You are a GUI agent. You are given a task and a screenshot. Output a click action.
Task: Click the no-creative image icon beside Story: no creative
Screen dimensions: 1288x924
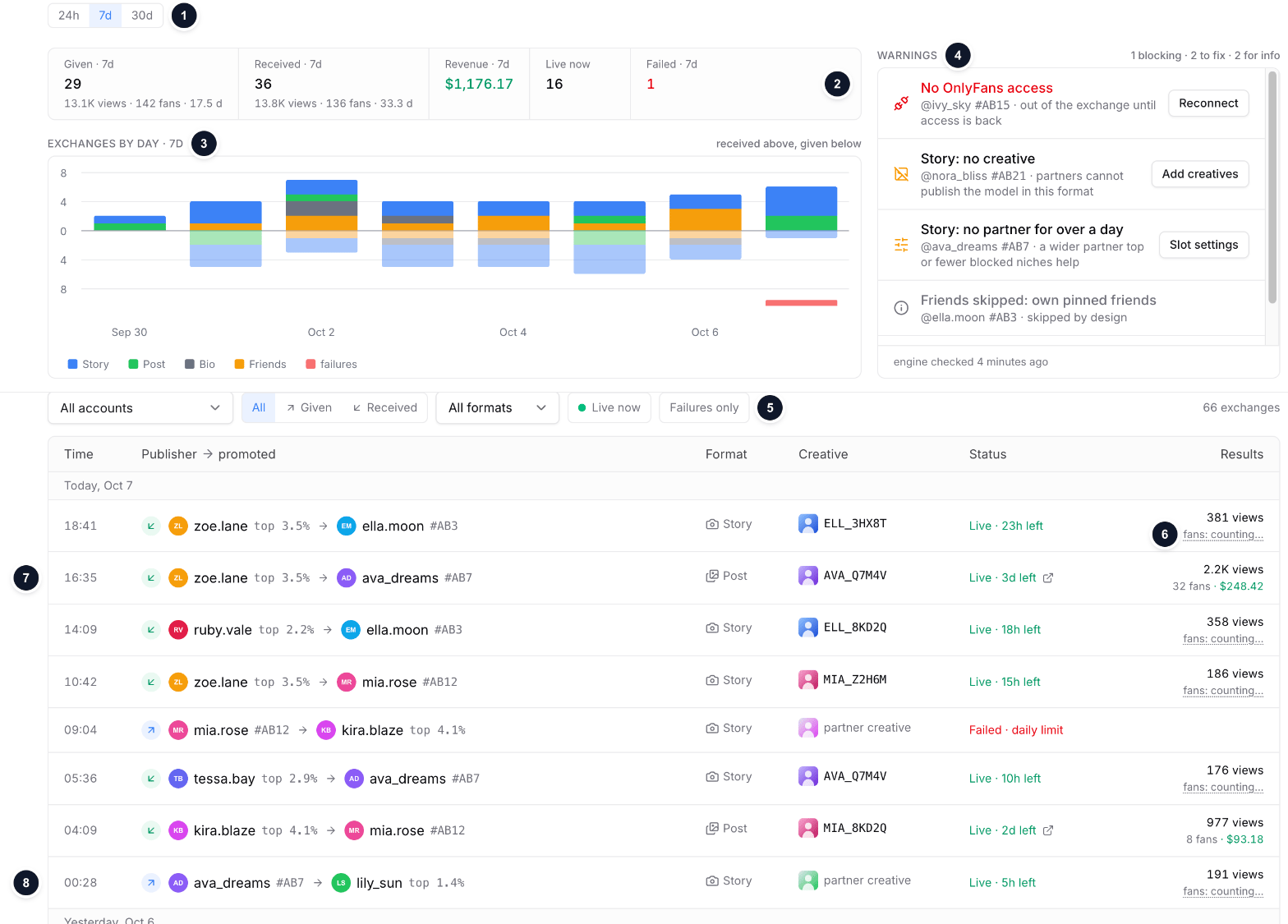[x=901, y=174]
